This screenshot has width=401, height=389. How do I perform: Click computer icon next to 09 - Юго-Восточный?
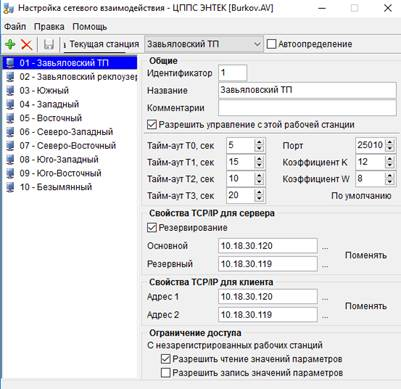point(10,173)
